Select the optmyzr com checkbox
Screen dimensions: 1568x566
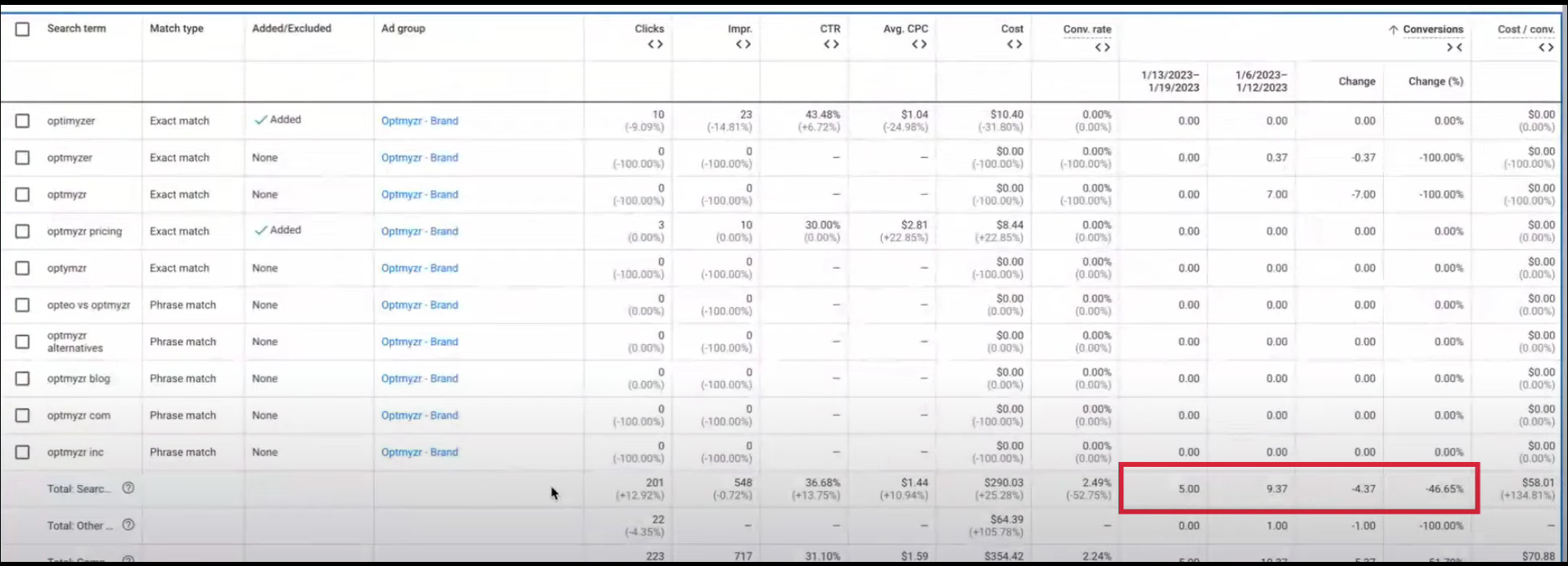(x=22, y=415)
